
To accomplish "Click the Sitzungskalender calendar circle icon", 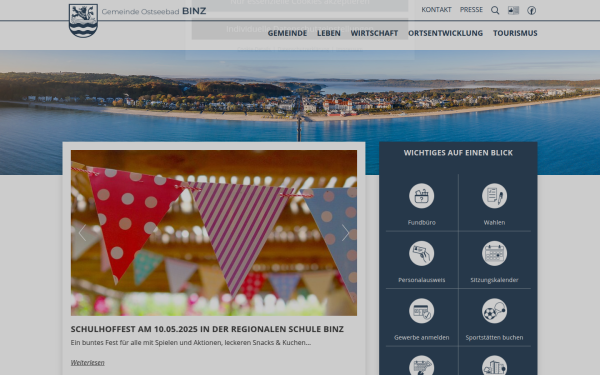I will (x=494, y=253).
